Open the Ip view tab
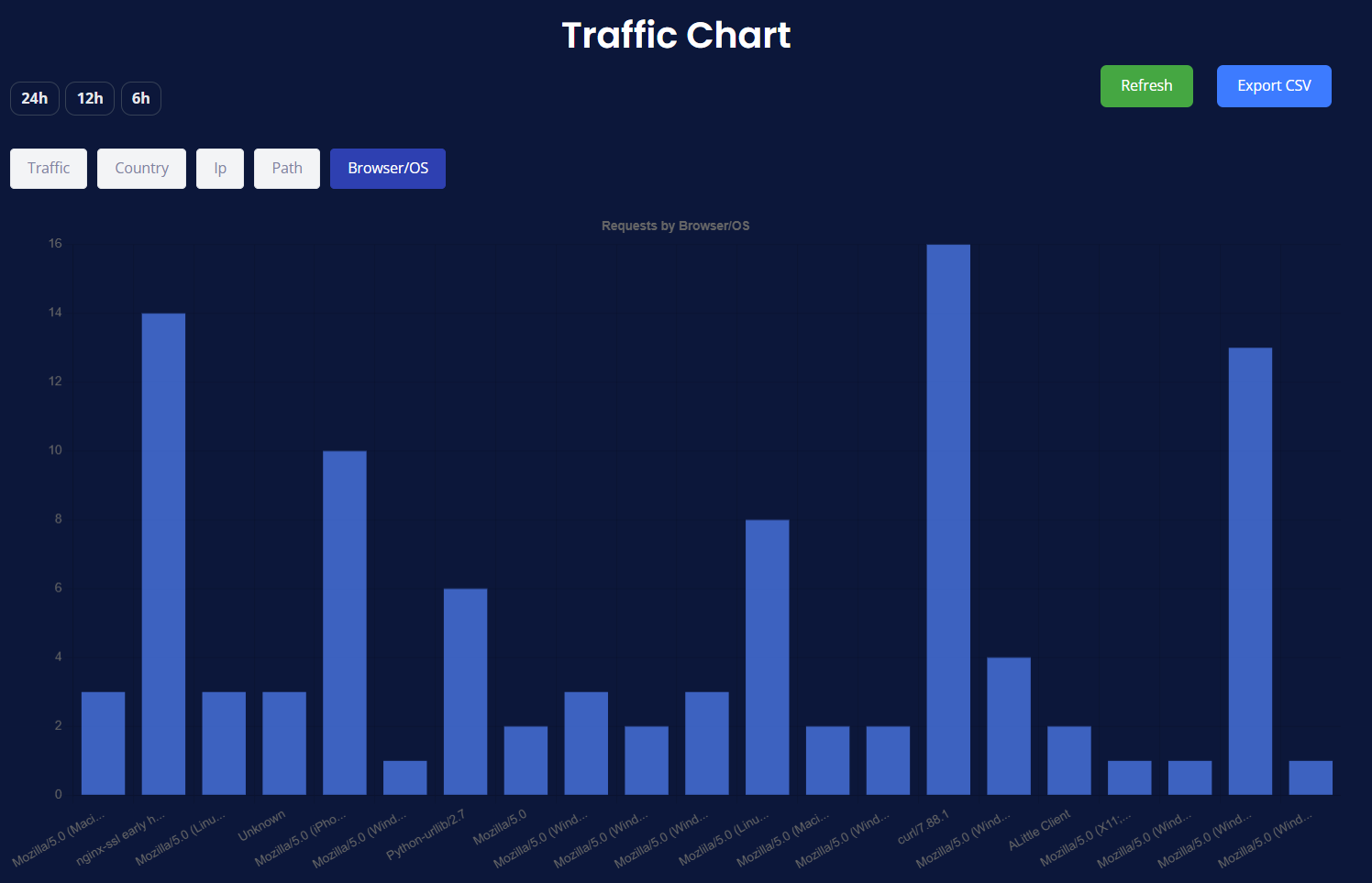 (219, 168)
